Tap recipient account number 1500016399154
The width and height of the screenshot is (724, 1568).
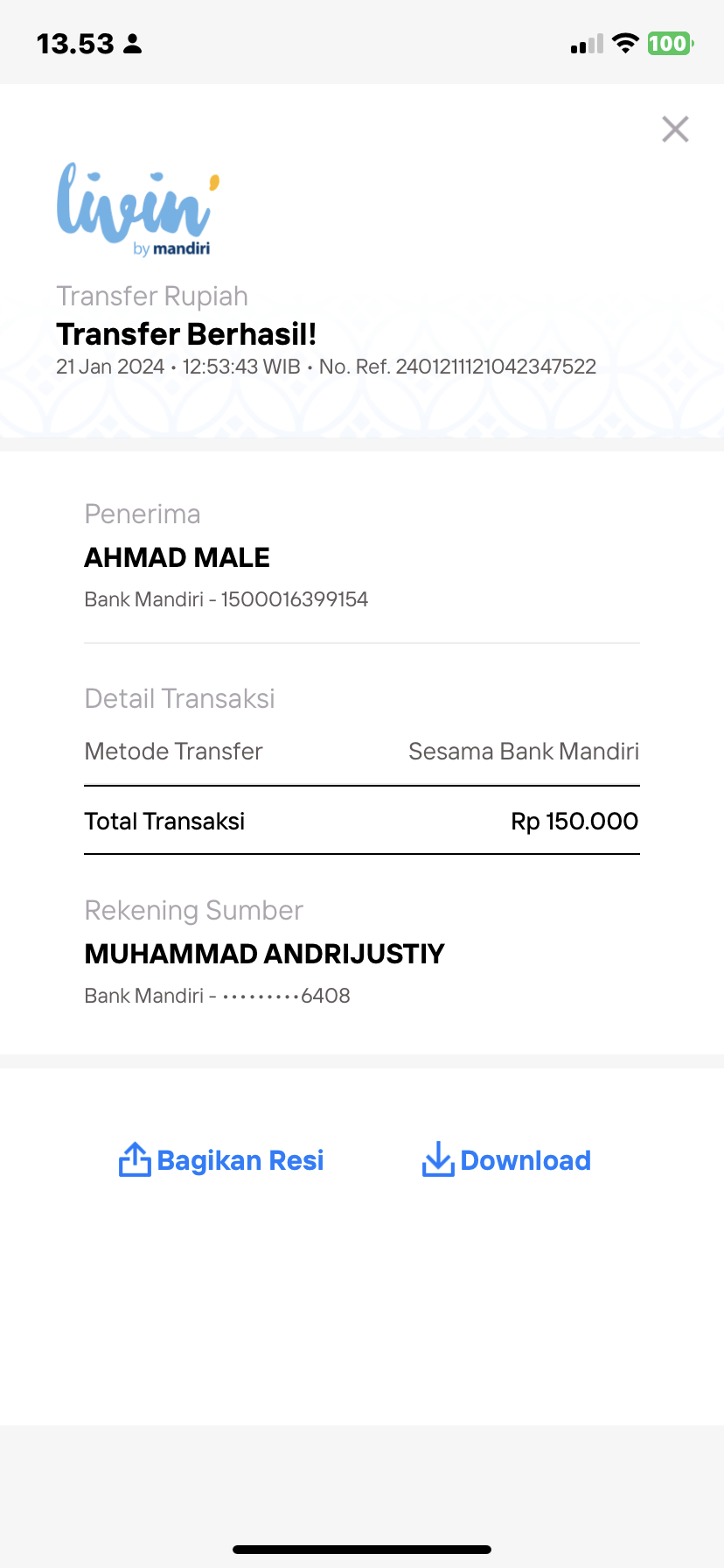pyautogui.click(x=295, y=599)
